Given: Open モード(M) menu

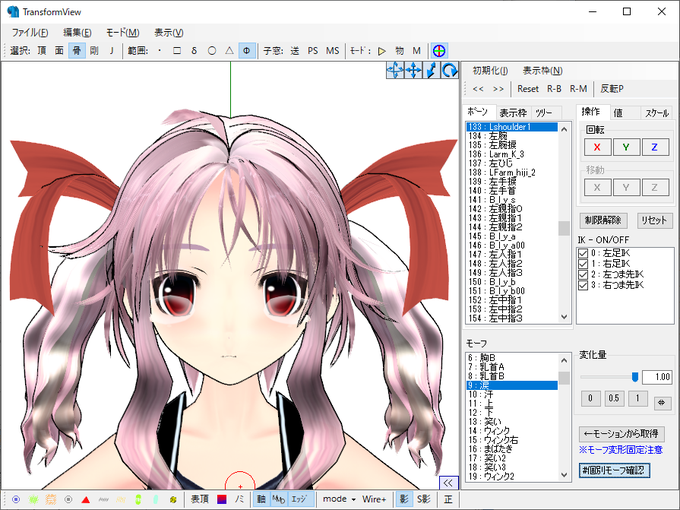Looking at the screenshot, I should [123, 33].
